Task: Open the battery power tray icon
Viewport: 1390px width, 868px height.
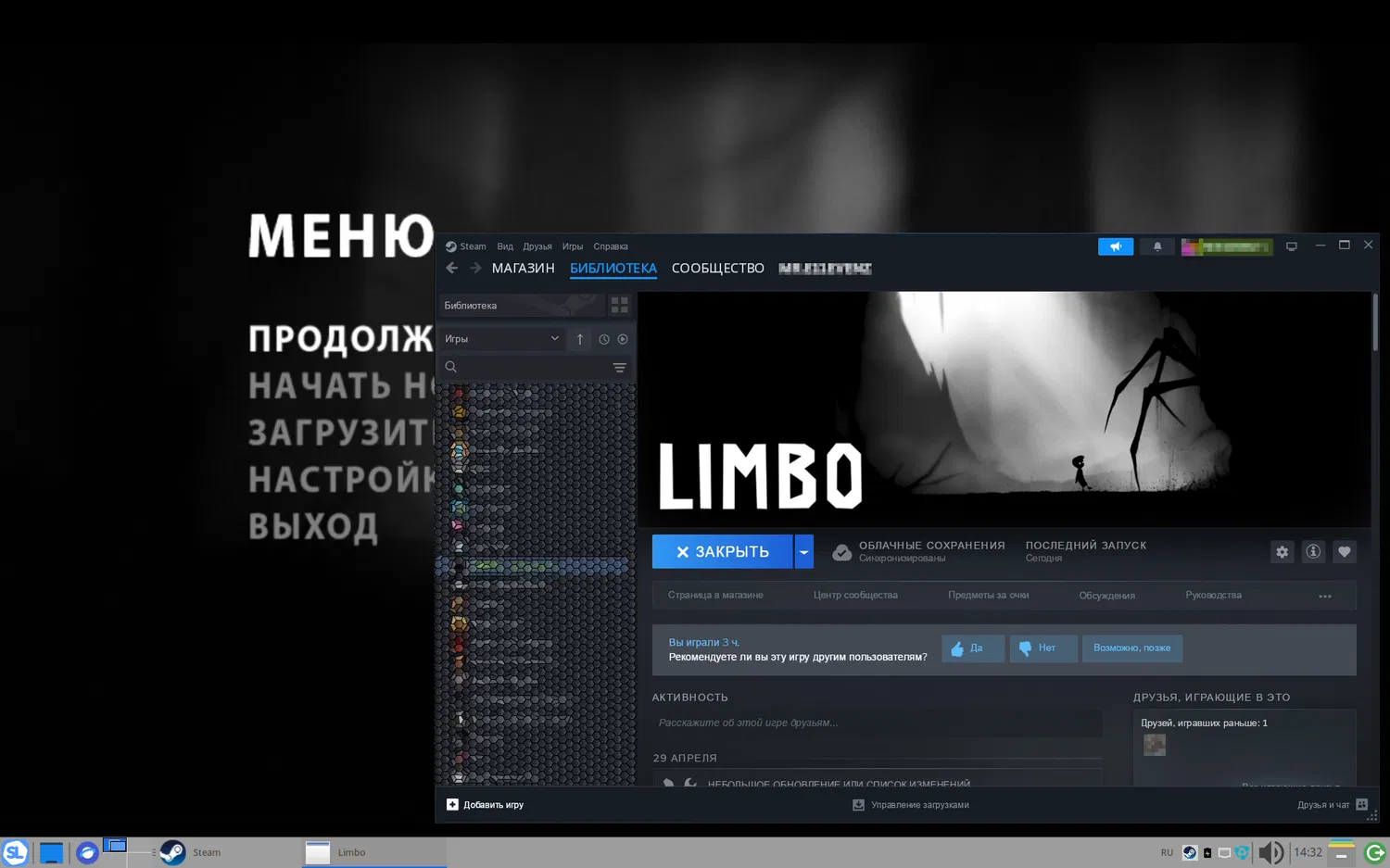Action: point(1207,853)
